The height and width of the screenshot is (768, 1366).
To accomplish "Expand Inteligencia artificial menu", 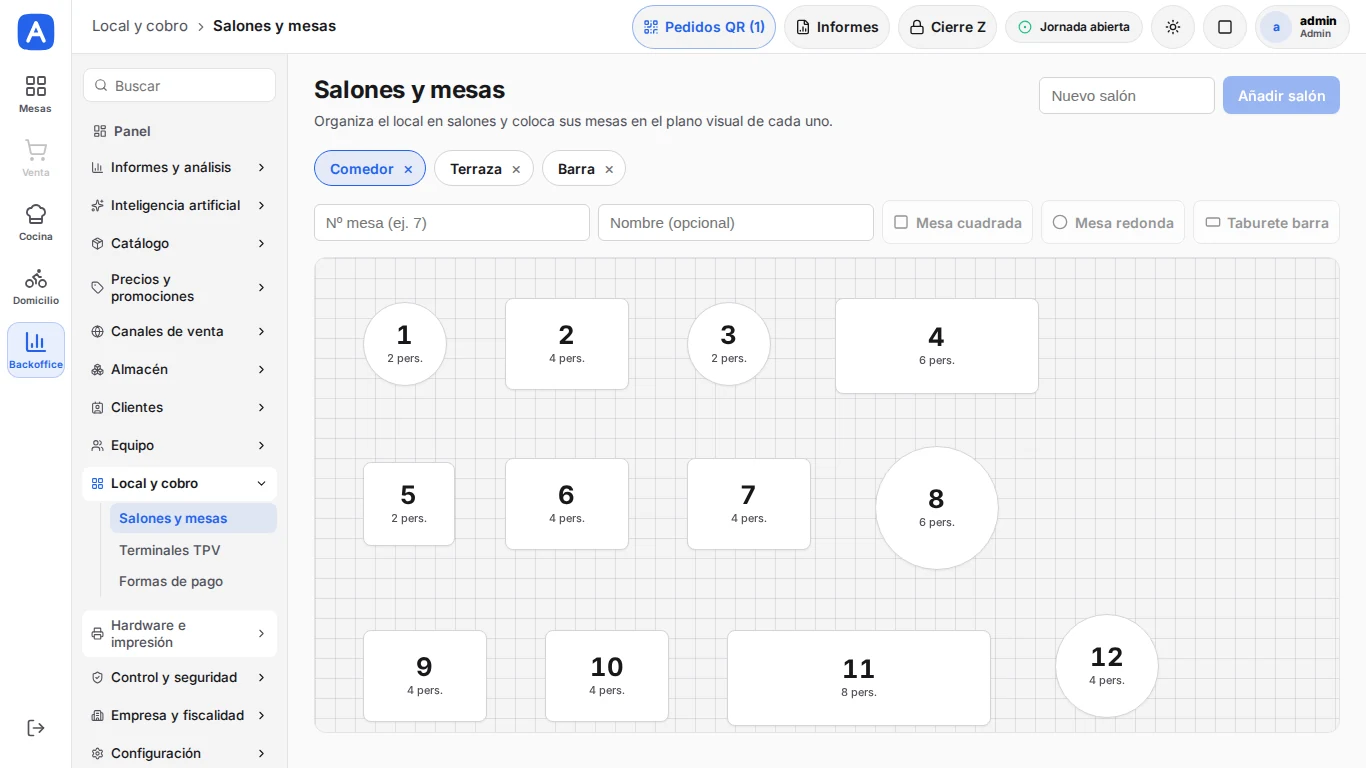I will [179, 206].
